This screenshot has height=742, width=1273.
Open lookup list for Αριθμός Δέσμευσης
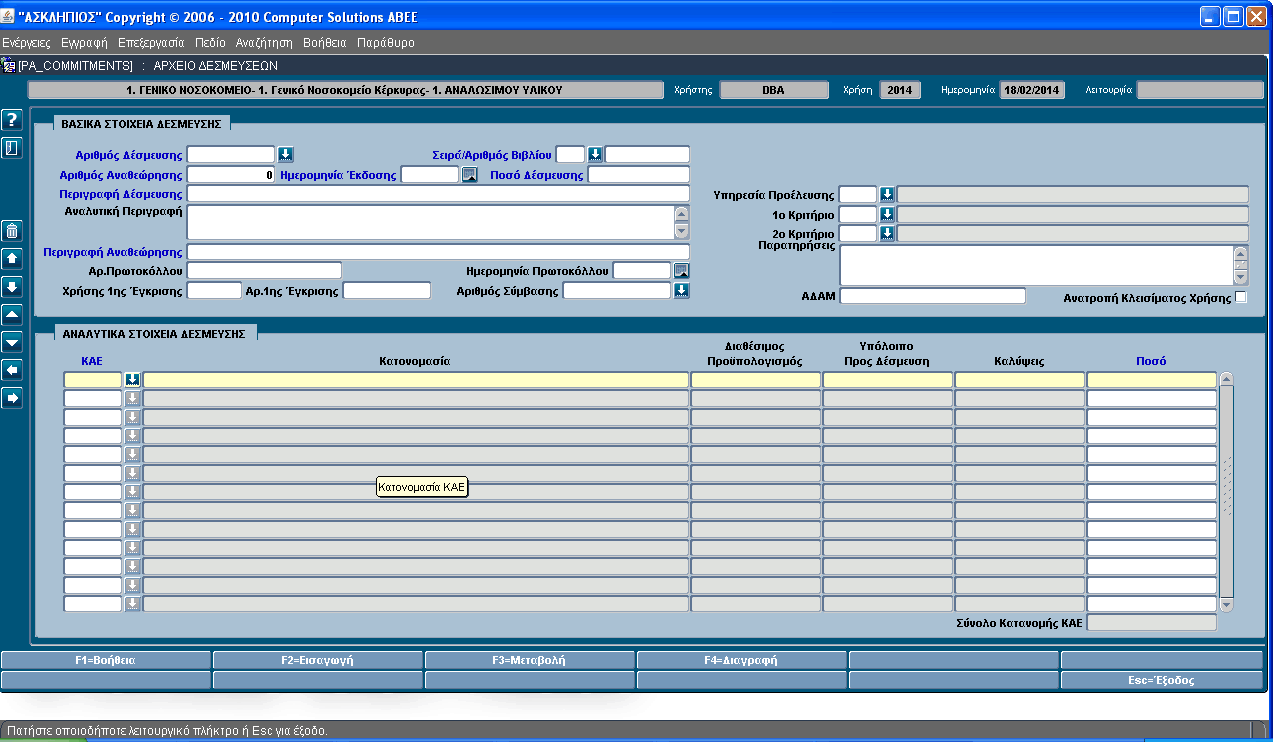coord(285,154)
